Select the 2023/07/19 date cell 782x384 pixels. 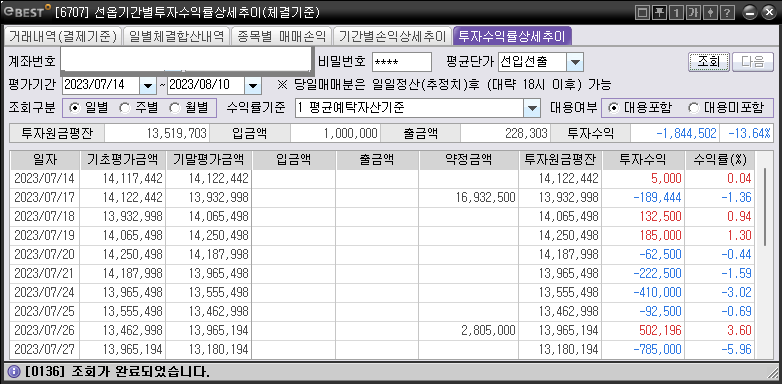tap(44, 236)
